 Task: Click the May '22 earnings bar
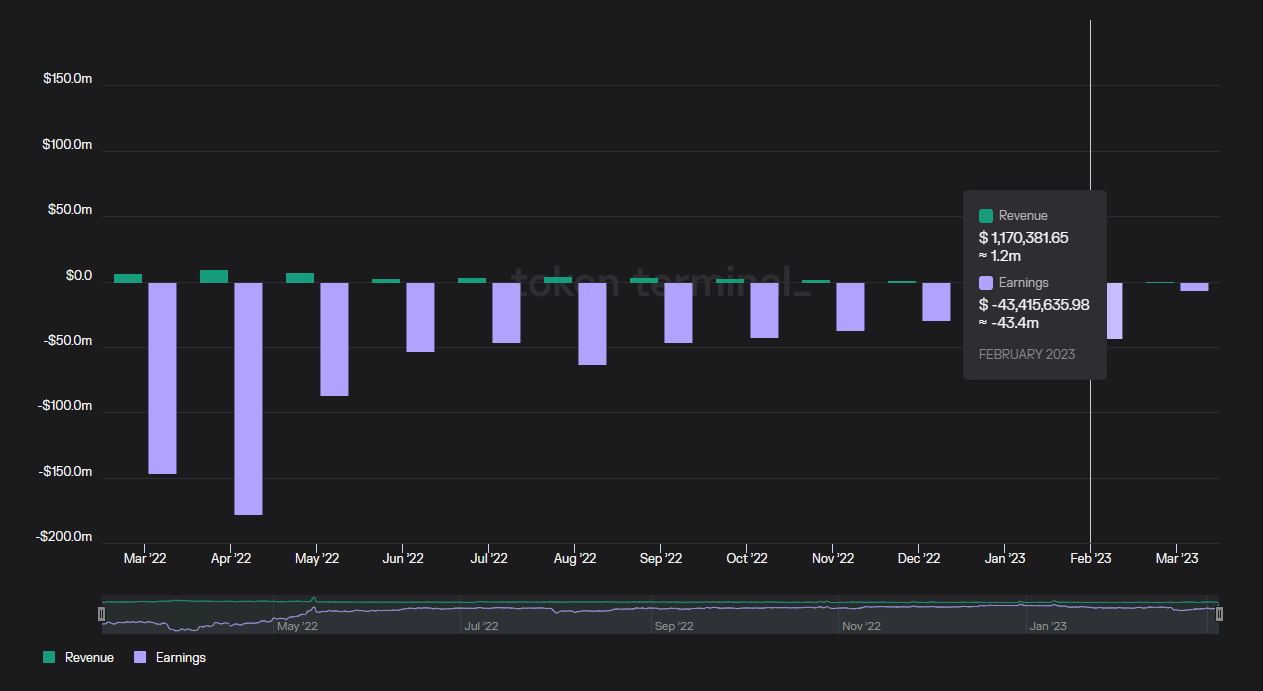pos(334,339)
